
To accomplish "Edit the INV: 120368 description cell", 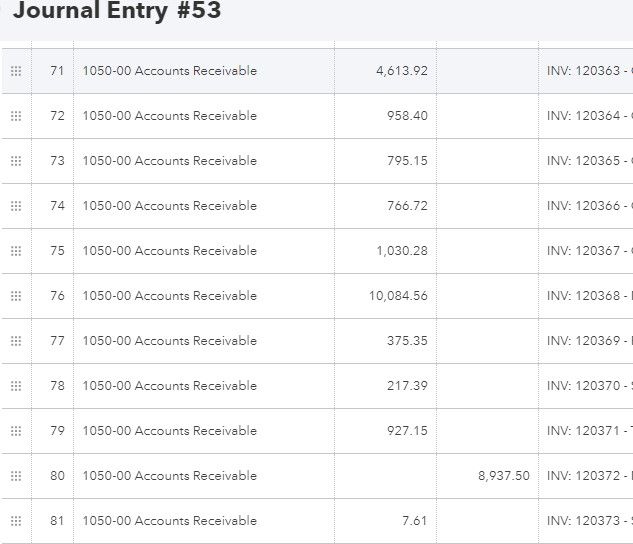I will tap(588, 296).
